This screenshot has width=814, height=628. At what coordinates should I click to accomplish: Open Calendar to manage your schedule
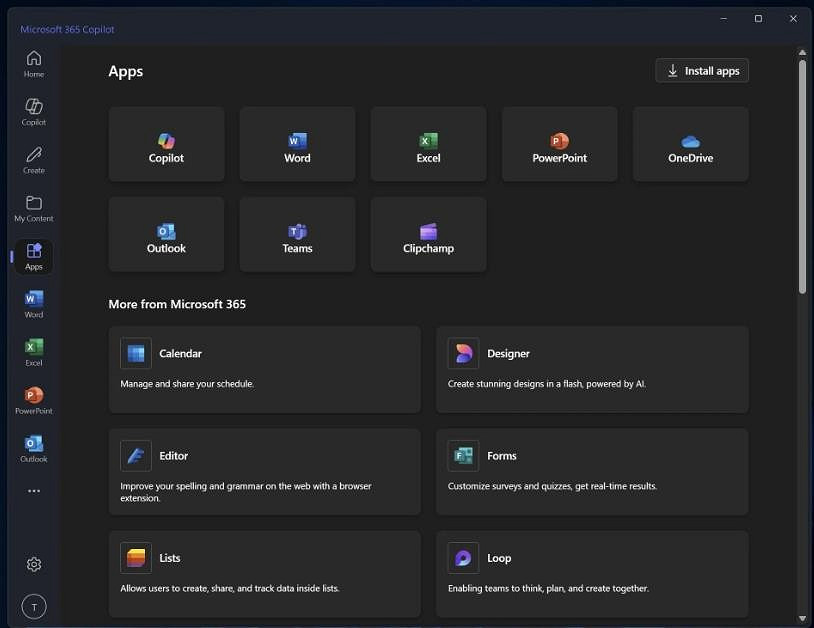coord(264,369)
